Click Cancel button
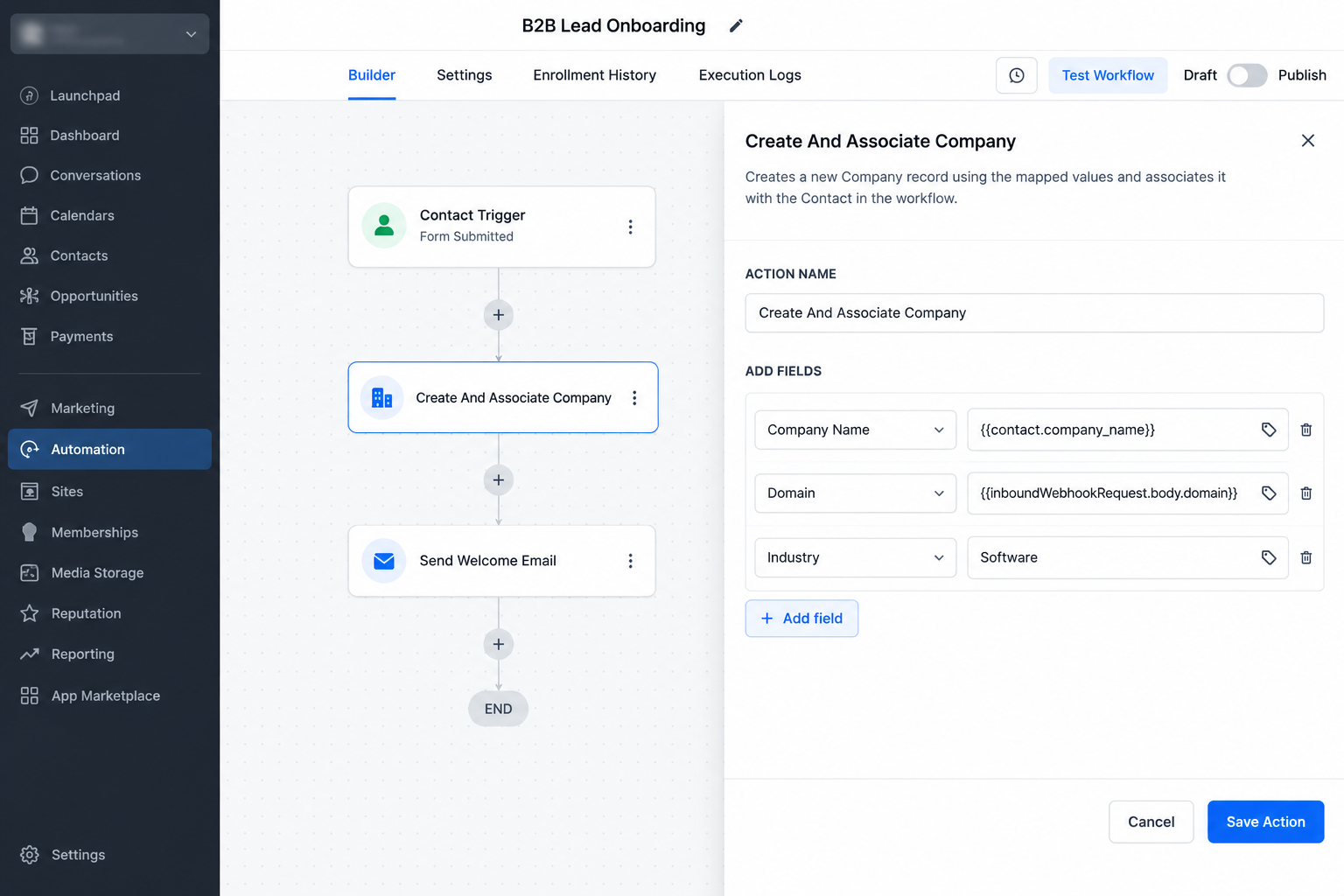This screenshot has width=1344, height=896. (x=1151, y=822)
